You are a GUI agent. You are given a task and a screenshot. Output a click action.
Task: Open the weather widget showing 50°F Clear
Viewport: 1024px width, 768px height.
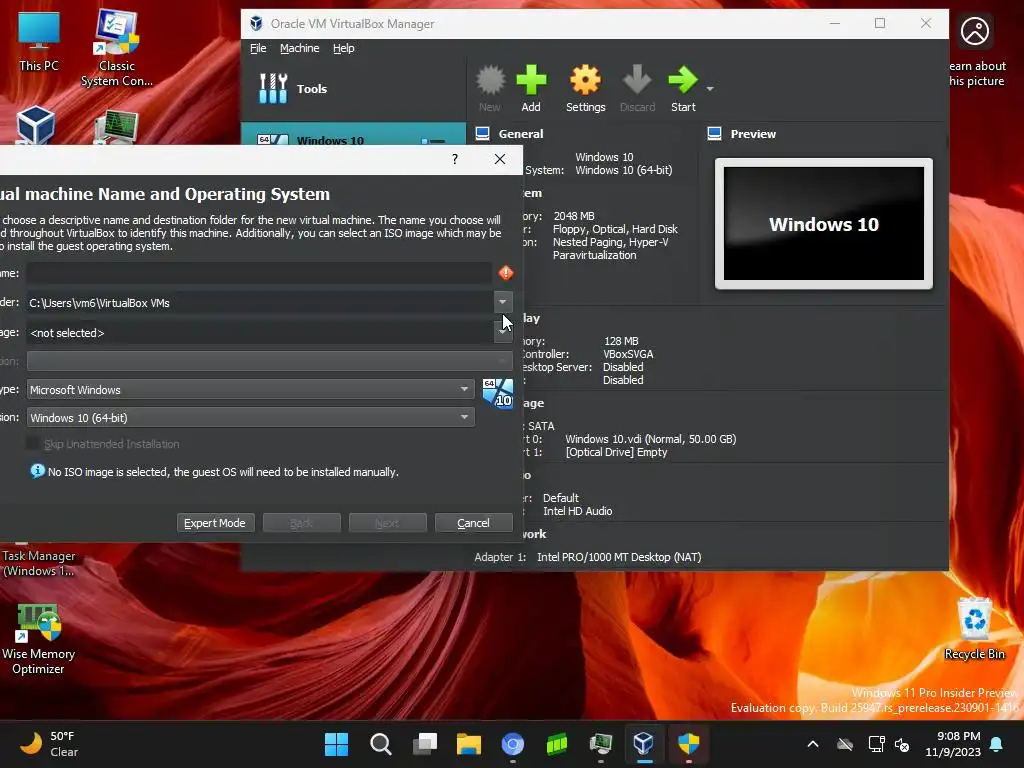pyautogui.click(x=49, y=744)
